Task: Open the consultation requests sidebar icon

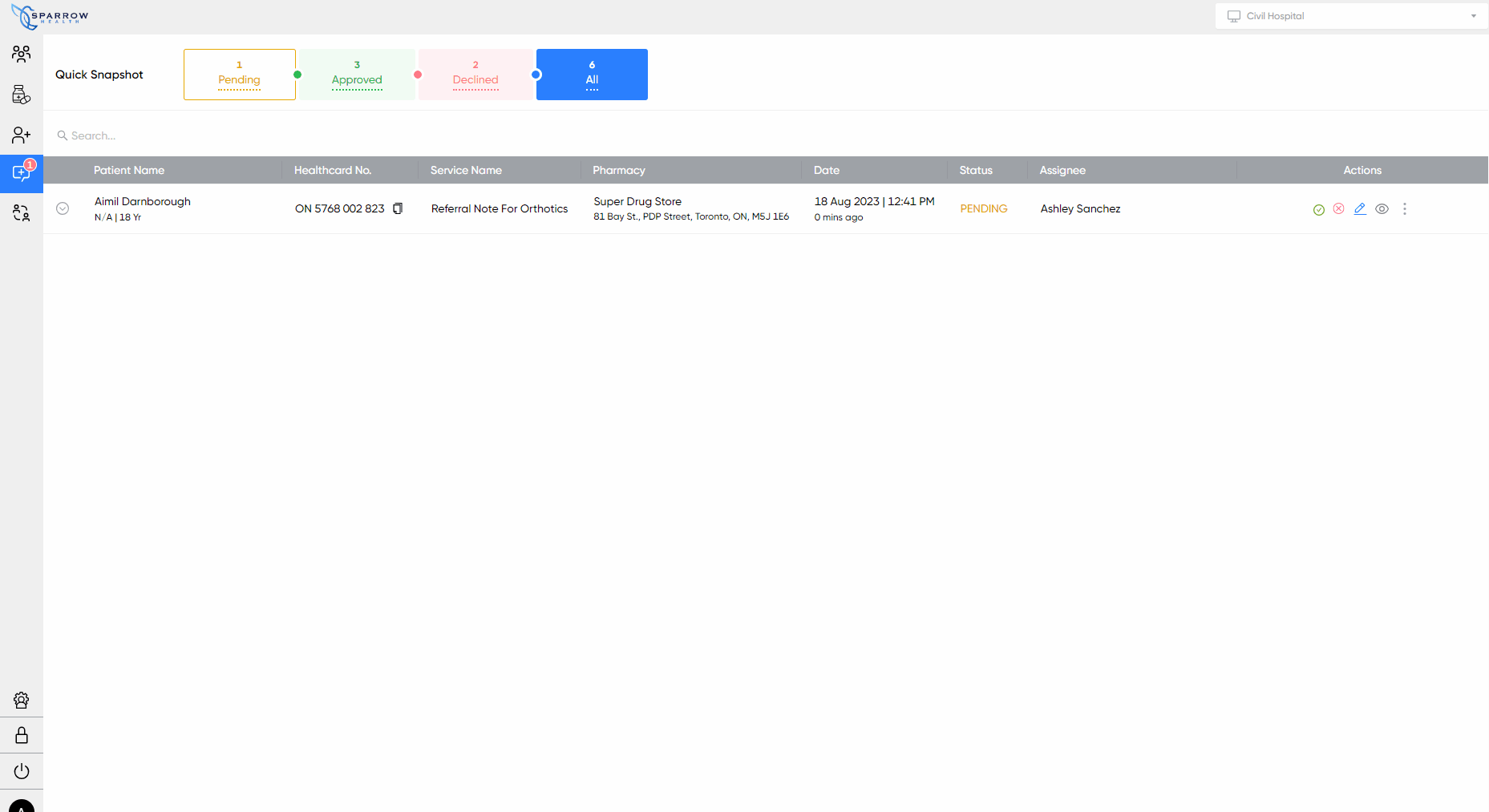Action: point(22,173)
